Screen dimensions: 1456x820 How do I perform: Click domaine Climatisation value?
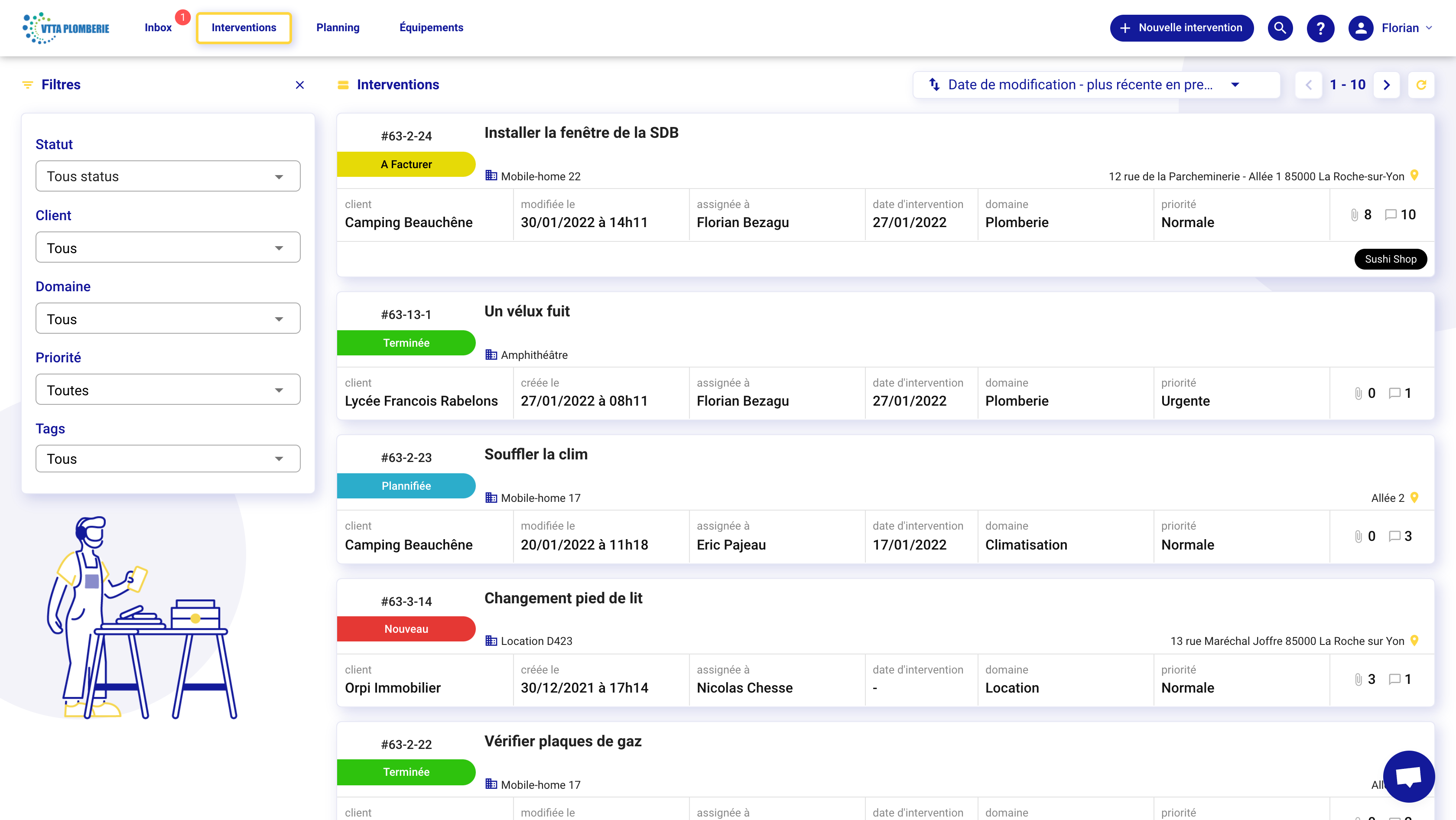click(1026, 545)
